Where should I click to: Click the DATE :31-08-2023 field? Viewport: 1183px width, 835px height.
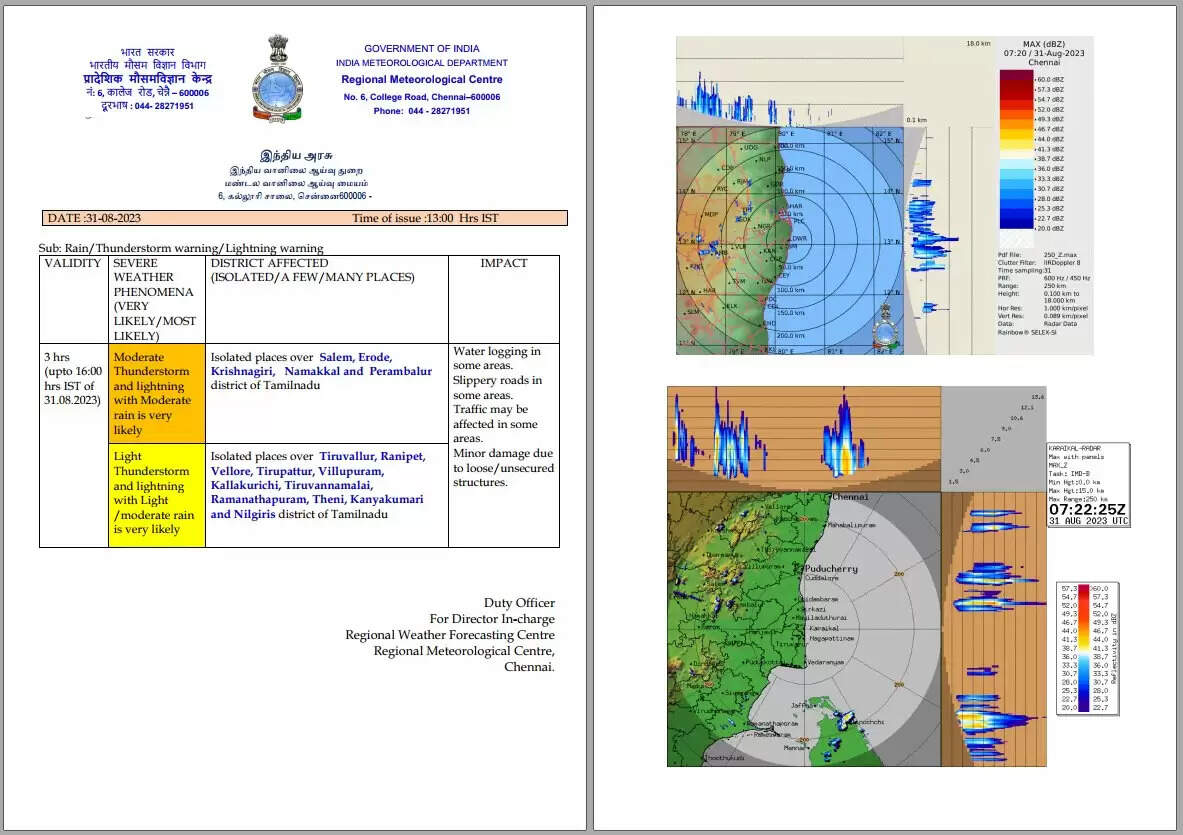tap(92, 218)
